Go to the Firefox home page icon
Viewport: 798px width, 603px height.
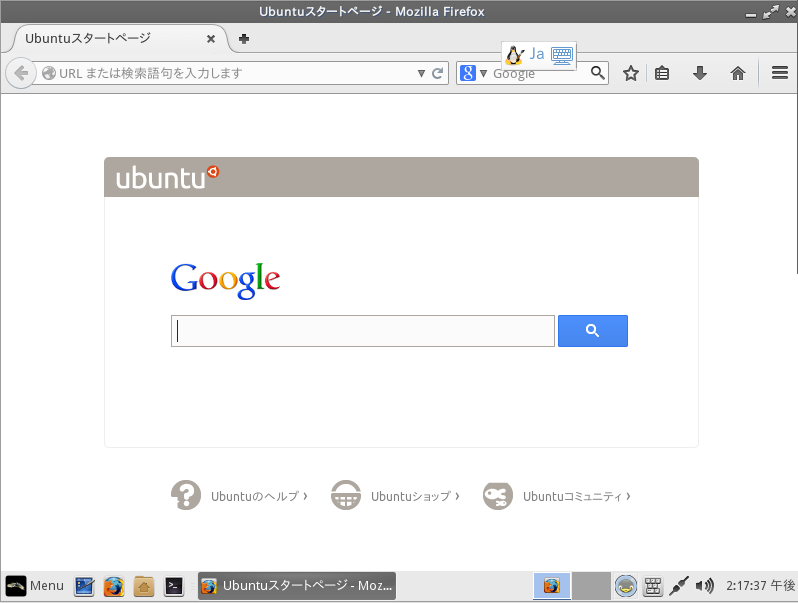click(737, 73)
